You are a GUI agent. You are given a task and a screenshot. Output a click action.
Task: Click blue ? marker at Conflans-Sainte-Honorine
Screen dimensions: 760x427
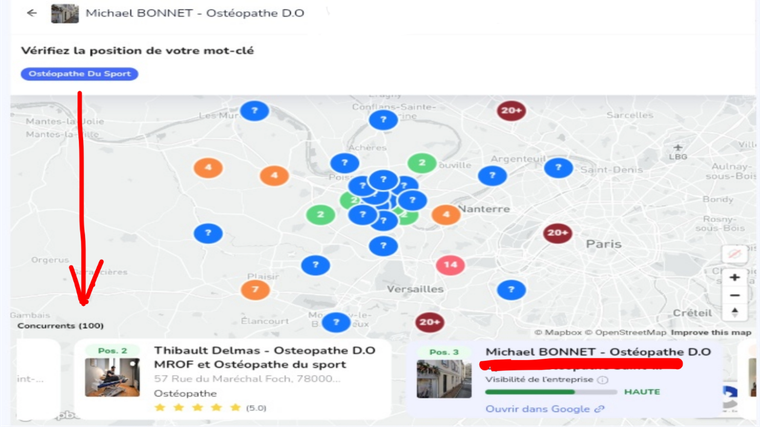(383, 119)
